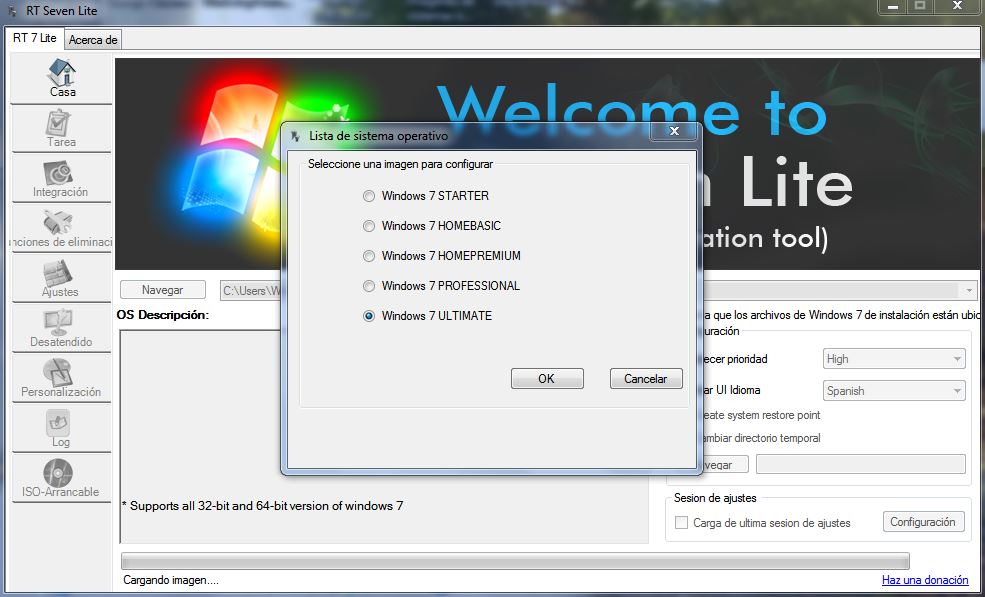Screen dimensions: 985x597
Task: Open the Desatendido unattended section
Action: click(62, 329)
